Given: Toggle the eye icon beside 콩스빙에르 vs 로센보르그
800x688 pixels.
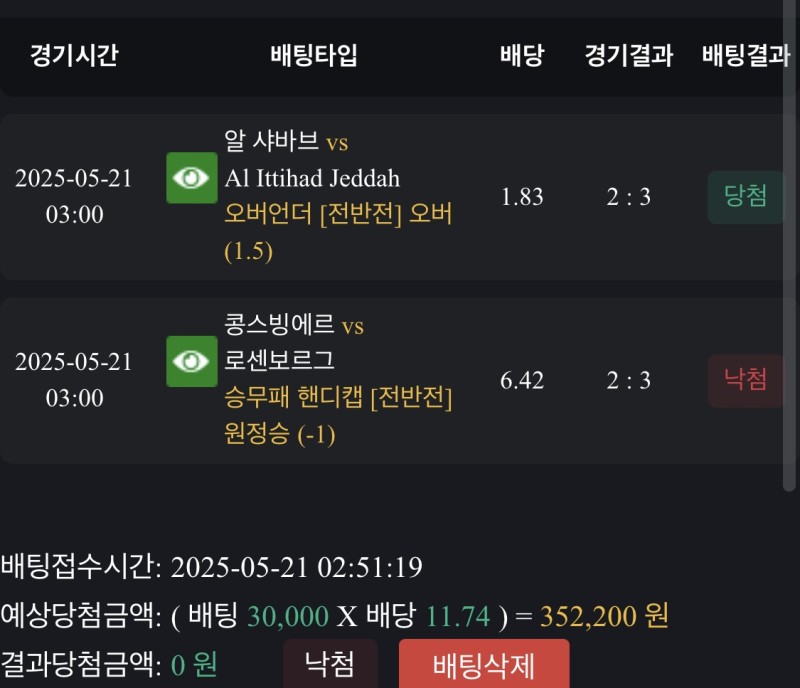Looking at the screenshot, I should 191,361.
